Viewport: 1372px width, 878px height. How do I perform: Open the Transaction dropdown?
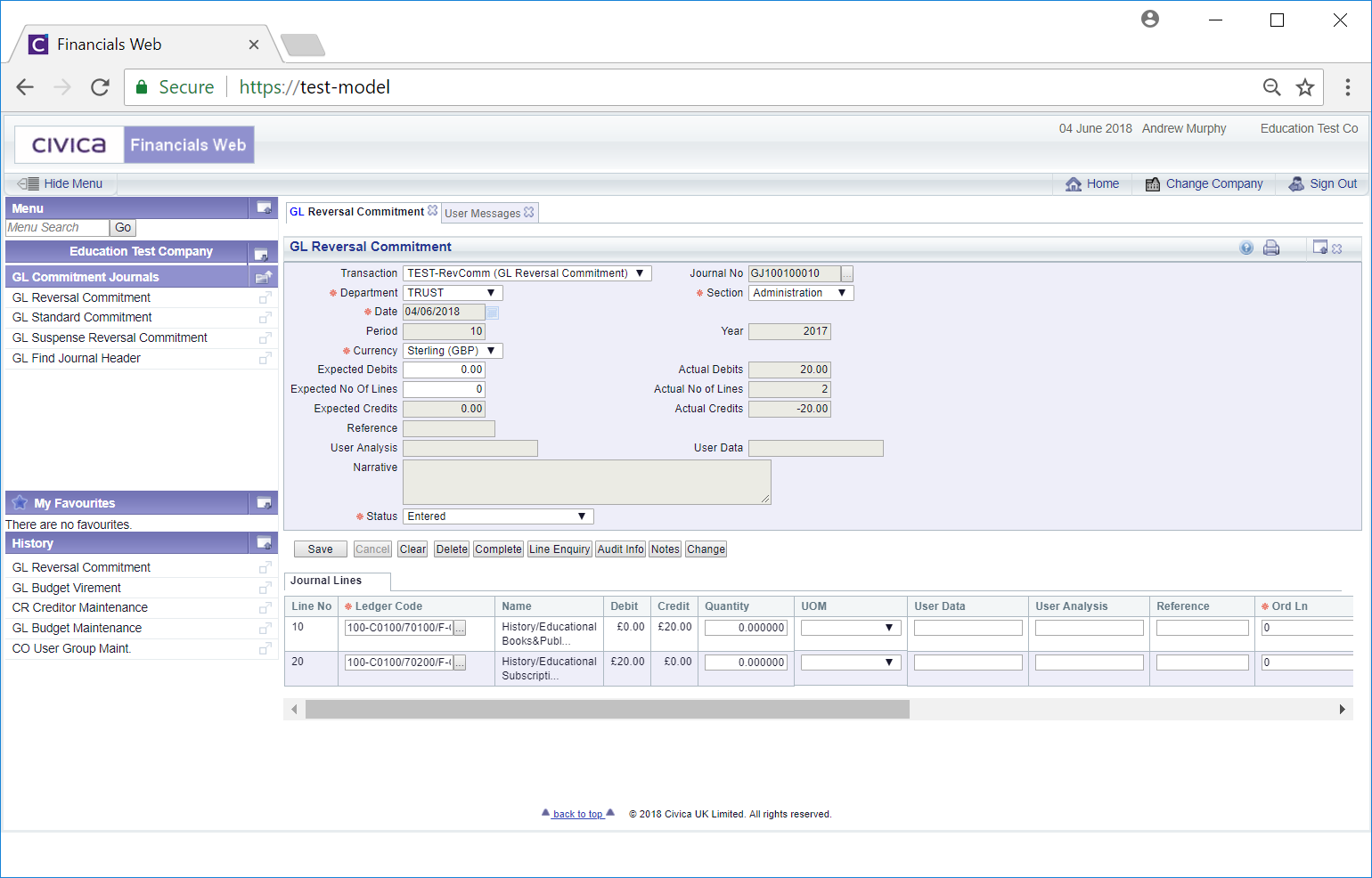527,273
